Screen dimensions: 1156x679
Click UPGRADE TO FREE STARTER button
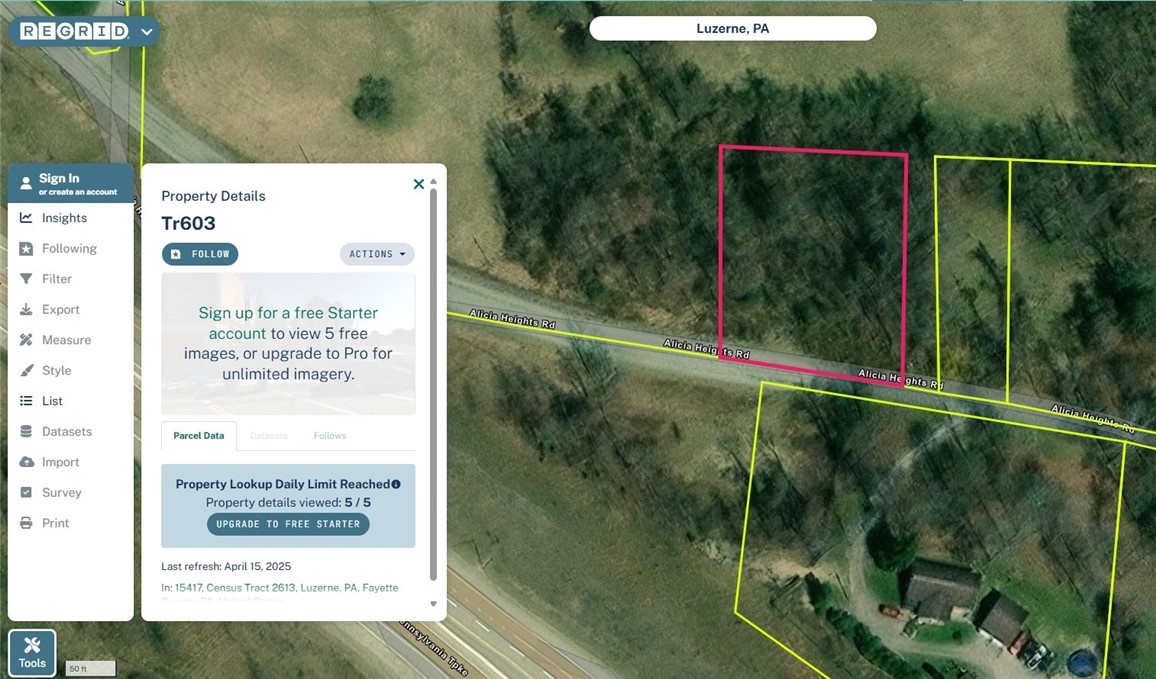288,524
